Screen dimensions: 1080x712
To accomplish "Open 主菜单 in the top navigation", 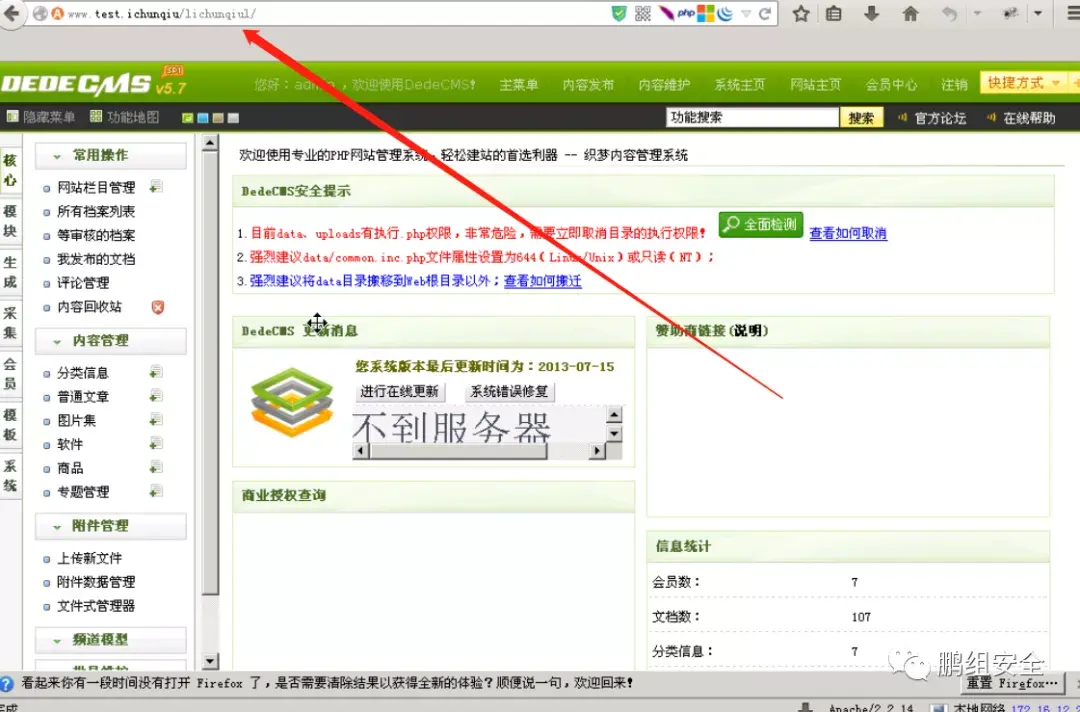I will click(x=519, y=85).
